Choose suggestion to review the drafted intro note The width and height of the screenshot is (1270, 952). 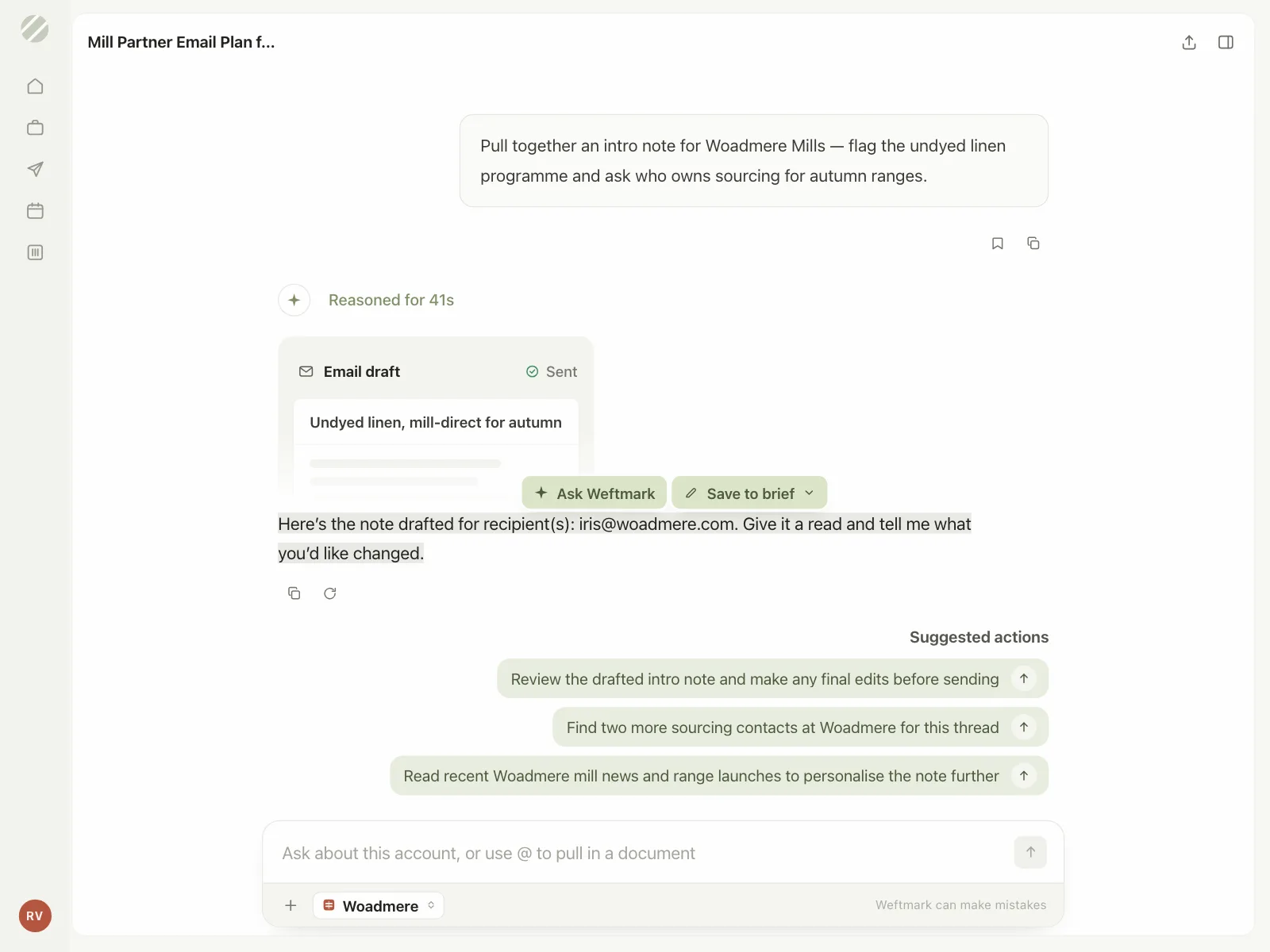click(x=772, y=679)
